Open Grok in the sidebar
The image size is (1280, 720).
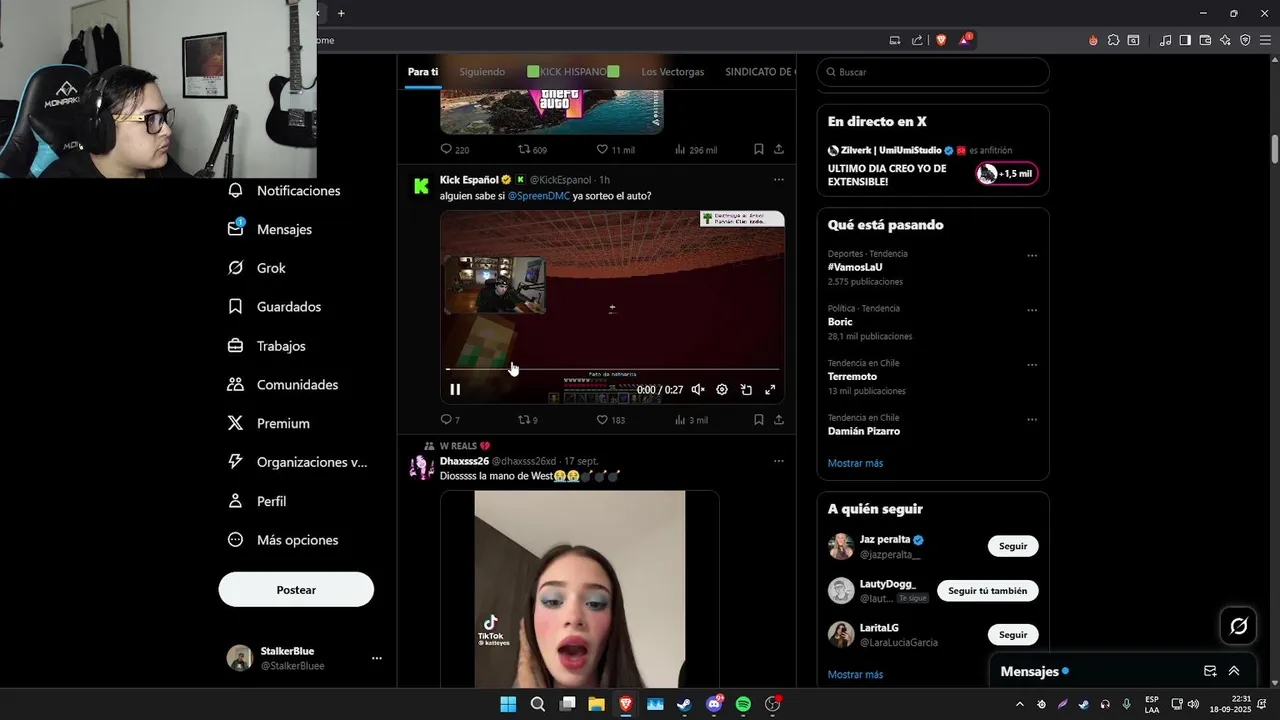click(258, 268)
